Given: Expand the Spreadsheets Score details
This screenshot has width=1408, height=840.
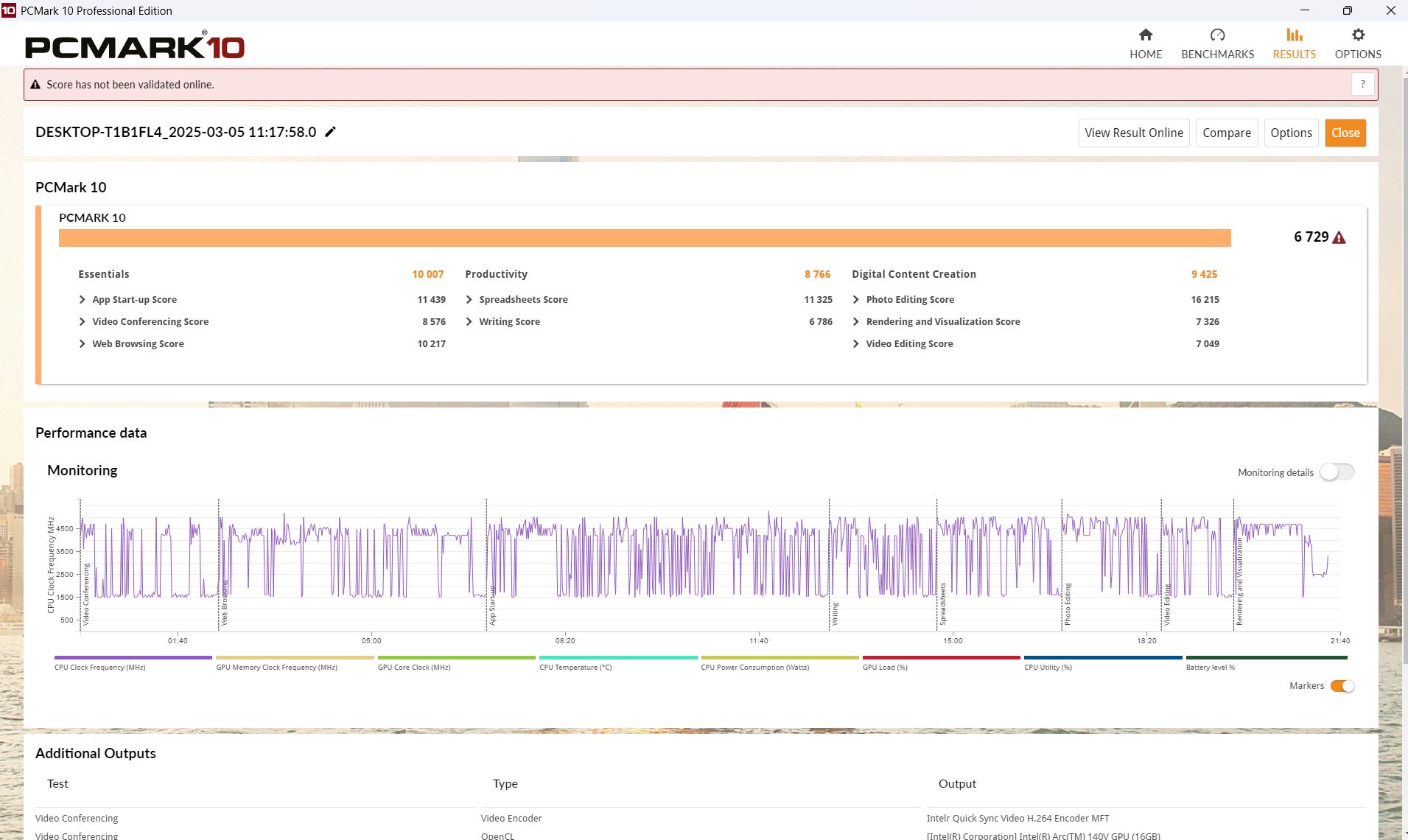Looking at the screenshot, I should tap(469, 300).
